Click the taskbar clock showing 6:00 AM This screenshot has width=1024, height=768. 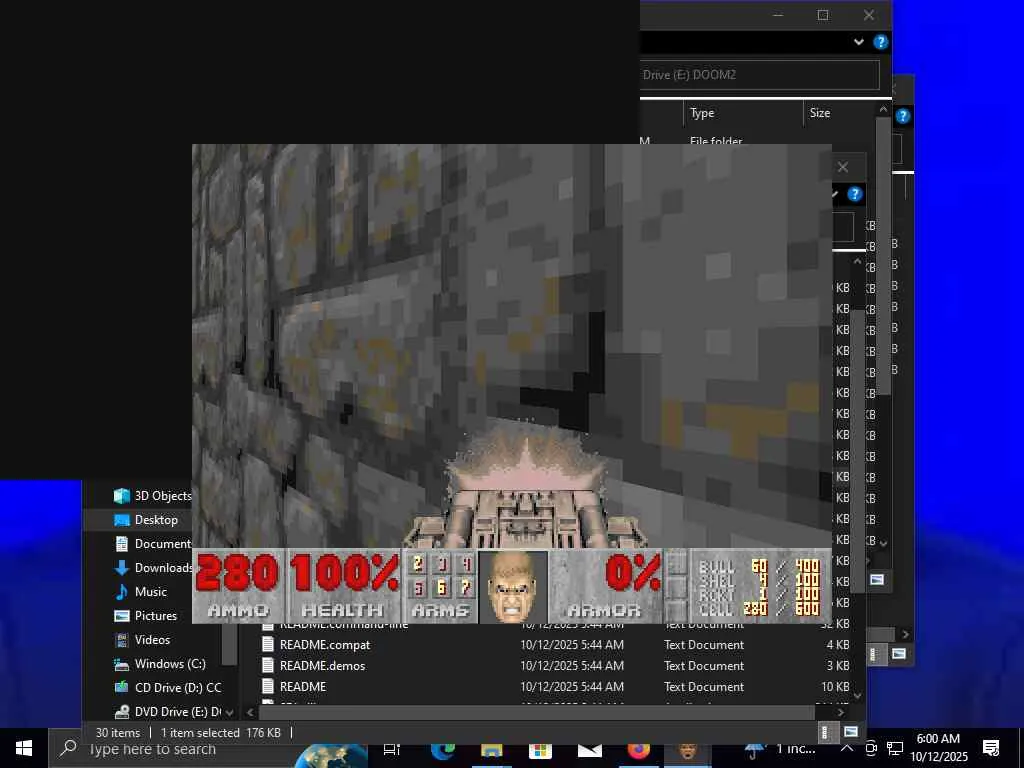tap(938, 748)
